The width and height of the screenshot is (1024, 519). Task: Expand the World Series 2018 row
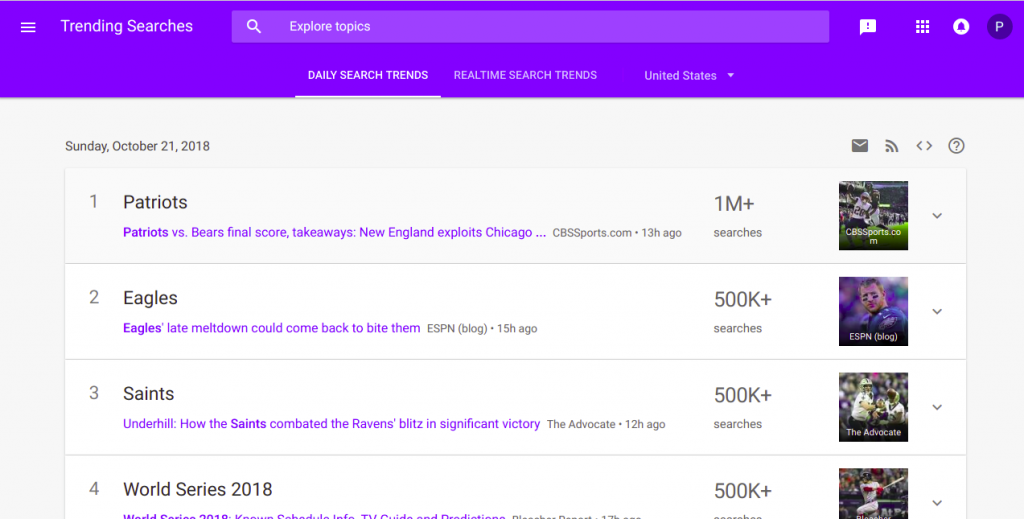pos(937,503)
